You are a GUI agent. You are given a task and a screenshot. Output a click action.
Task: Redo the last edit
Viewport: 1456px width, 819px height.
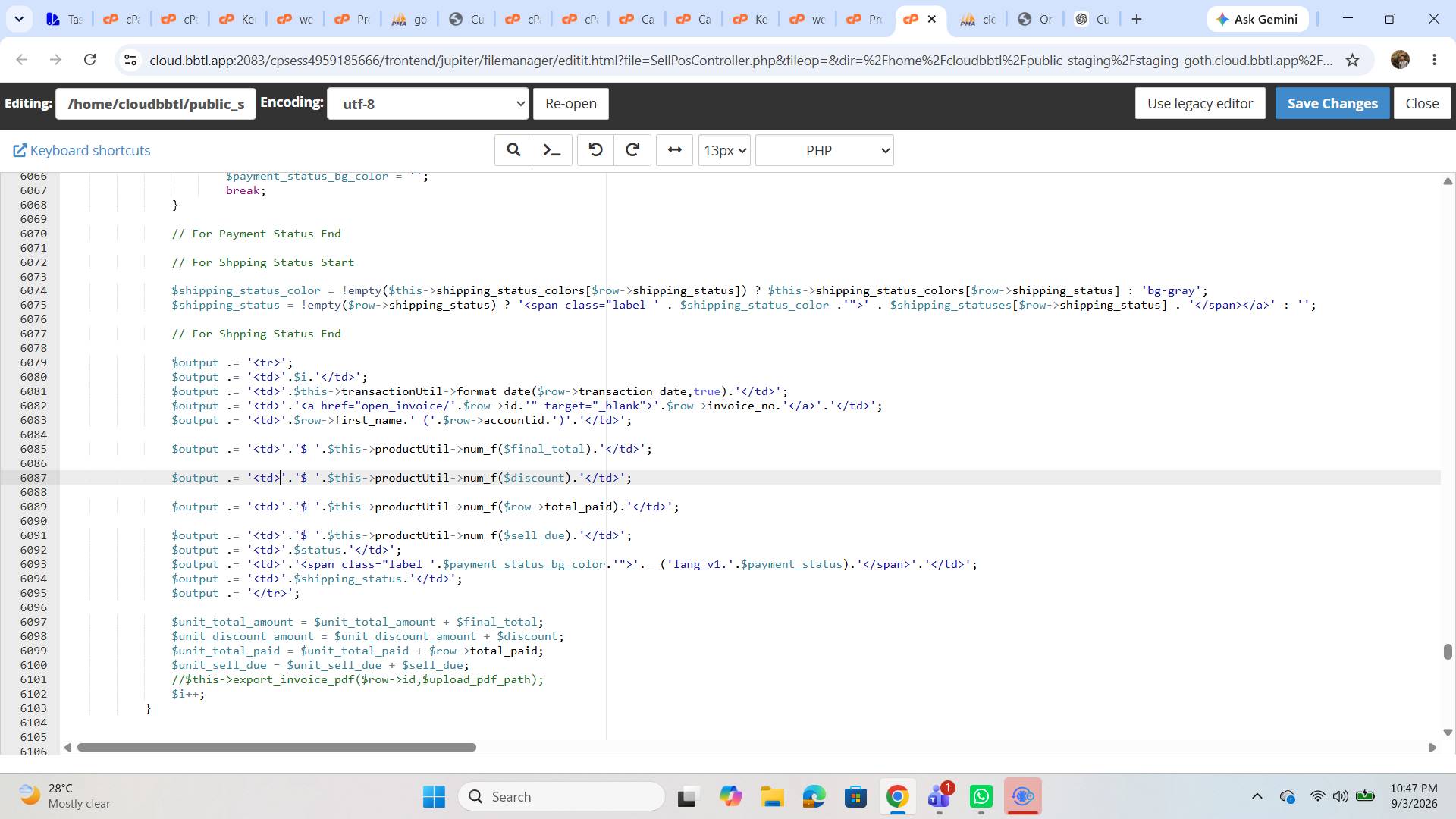coord(632,150)
